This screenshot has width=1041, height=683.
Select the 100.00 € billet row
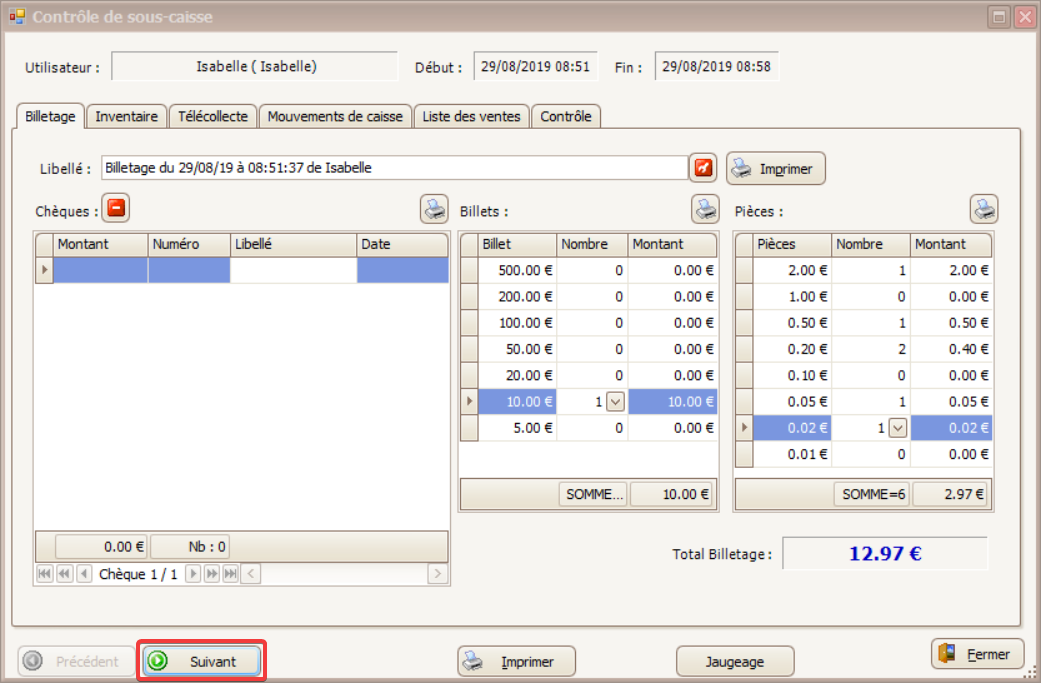(589, 323)
